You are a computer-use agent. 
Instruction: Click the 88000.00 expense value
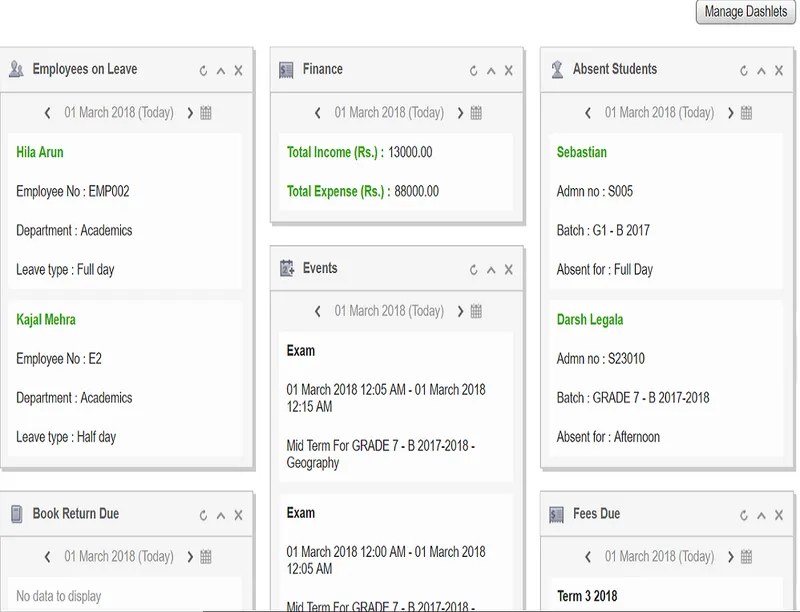[x=416, y=191]
